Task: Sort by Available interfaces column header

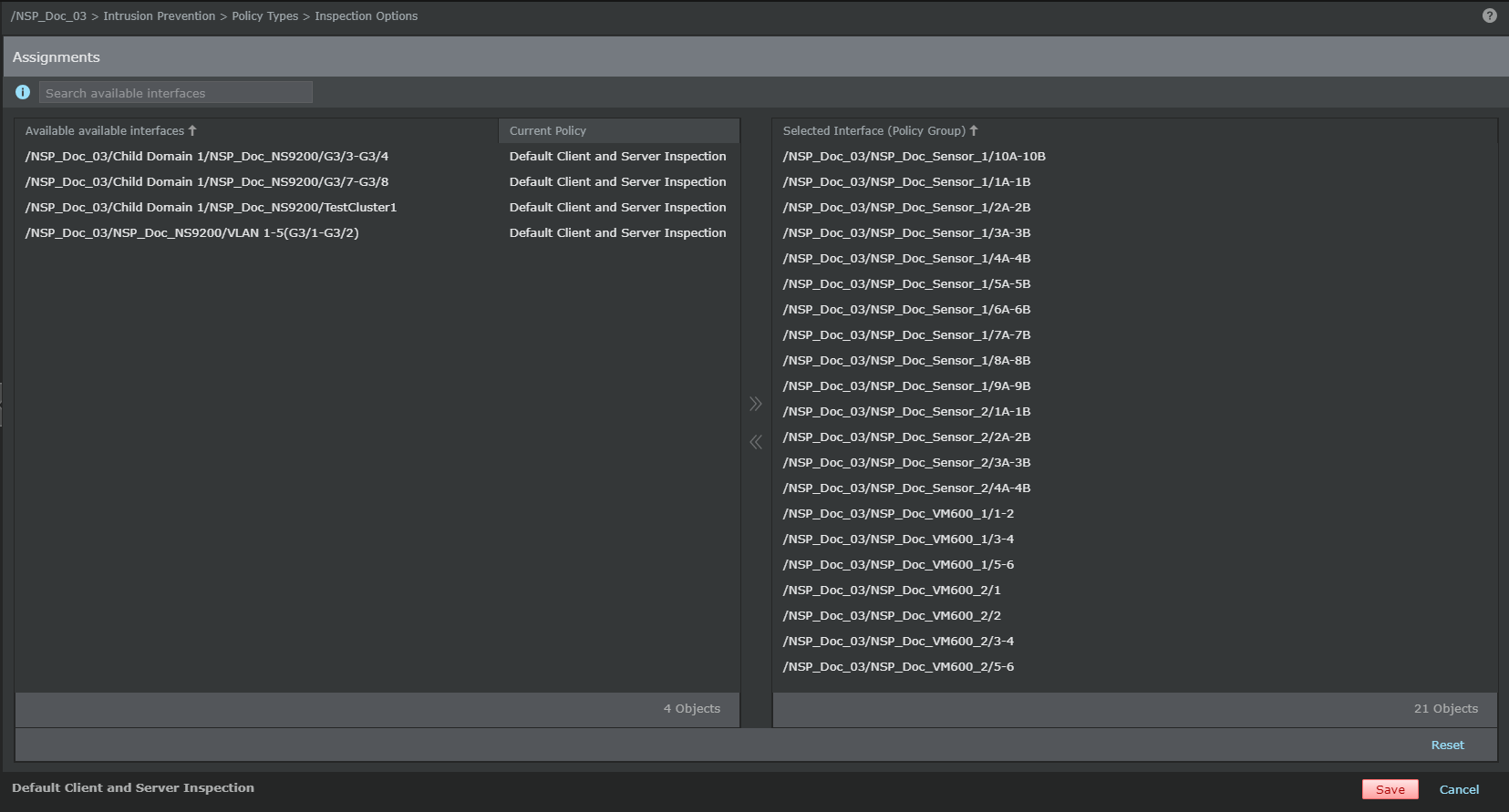Action: (256, 130)
